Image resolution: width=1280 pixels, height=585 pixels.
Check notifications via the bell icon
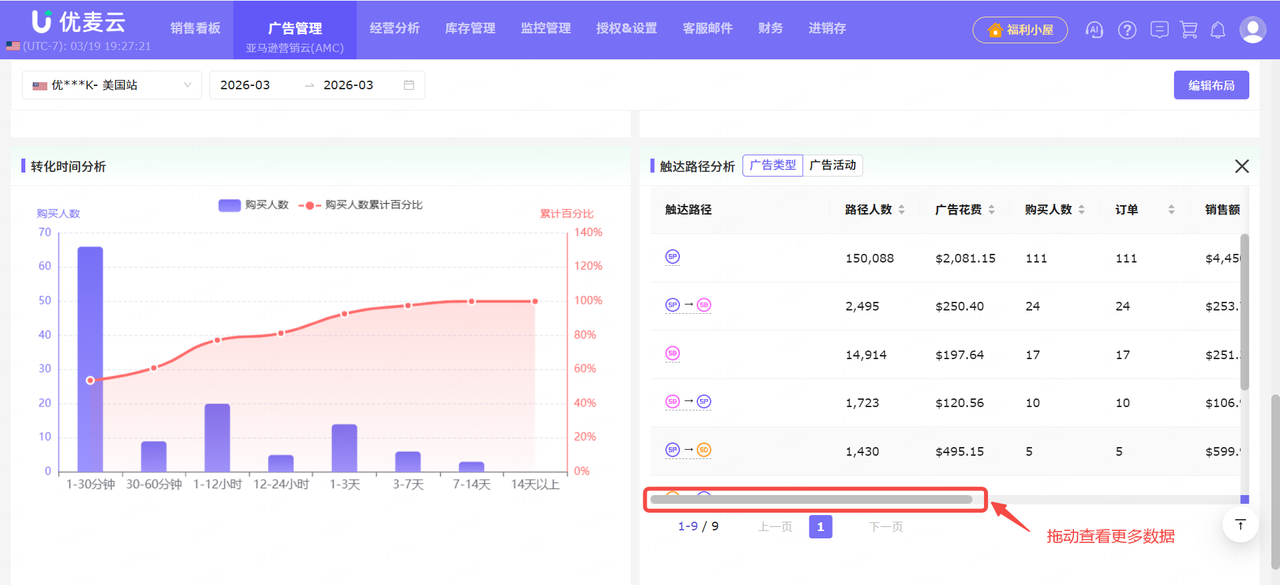click(x=1218, y=30)
